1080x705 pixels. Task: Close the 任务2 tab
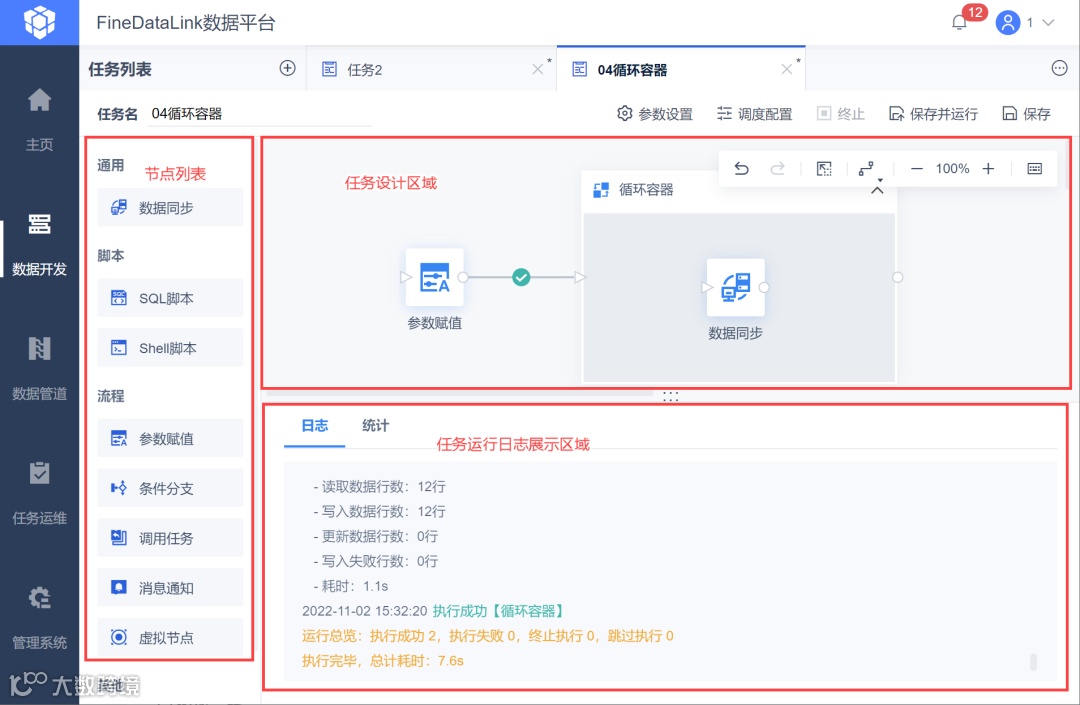pos(537,69)
